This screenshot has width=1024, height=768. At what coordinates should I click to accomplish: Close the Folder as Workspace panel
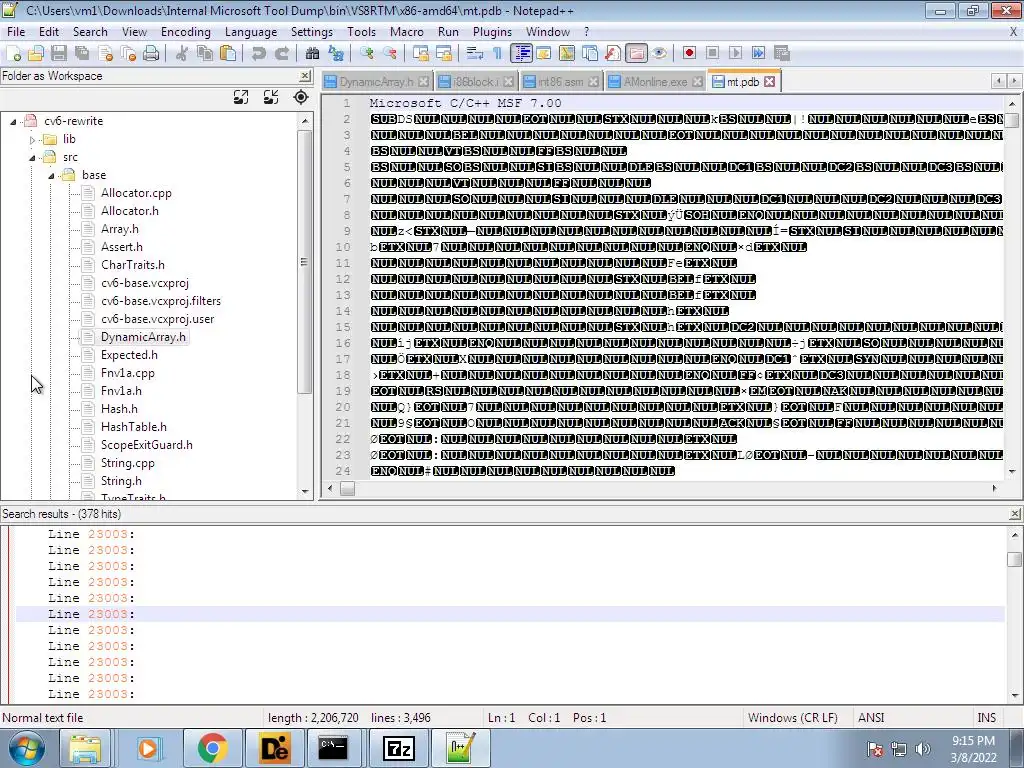click(304, 76)
